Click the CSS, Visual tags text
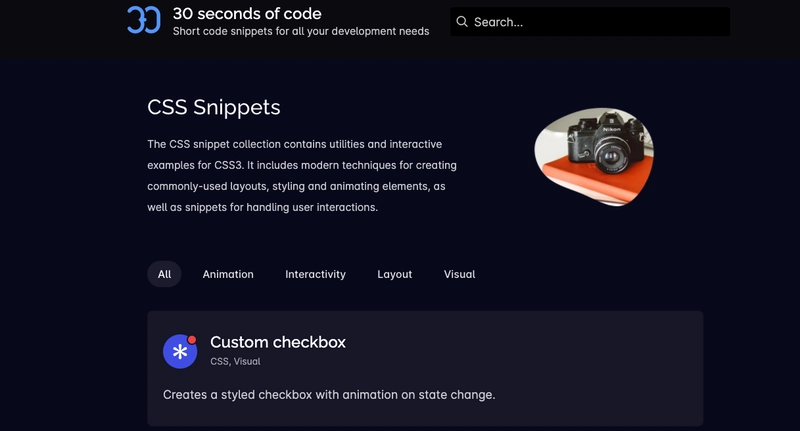Screen dimensions: 800x431 click(235, 361)
